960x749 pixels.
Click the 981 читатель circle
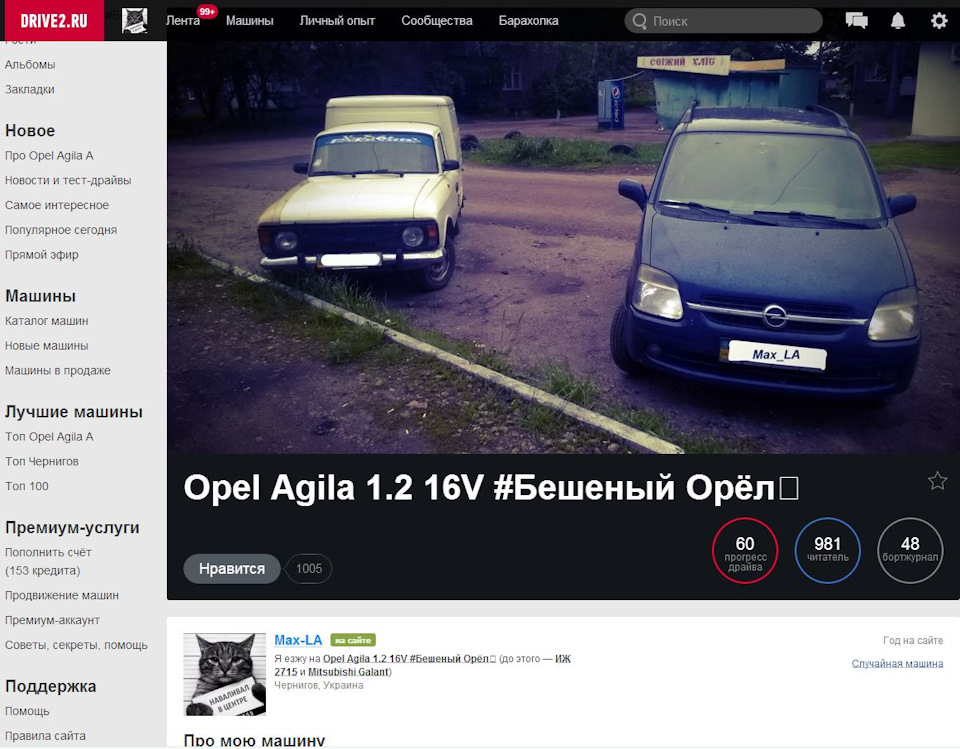click(828, 550)
